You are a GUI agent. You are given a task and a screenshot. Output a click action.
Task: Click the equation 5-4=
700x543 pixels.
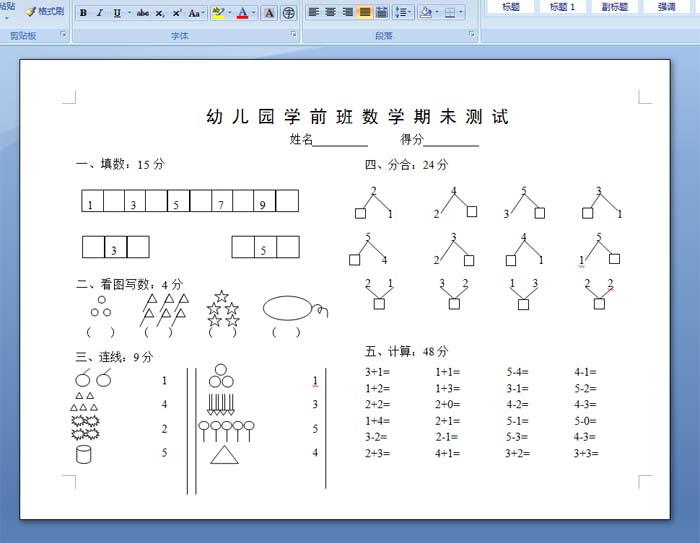tap(517, 372)
